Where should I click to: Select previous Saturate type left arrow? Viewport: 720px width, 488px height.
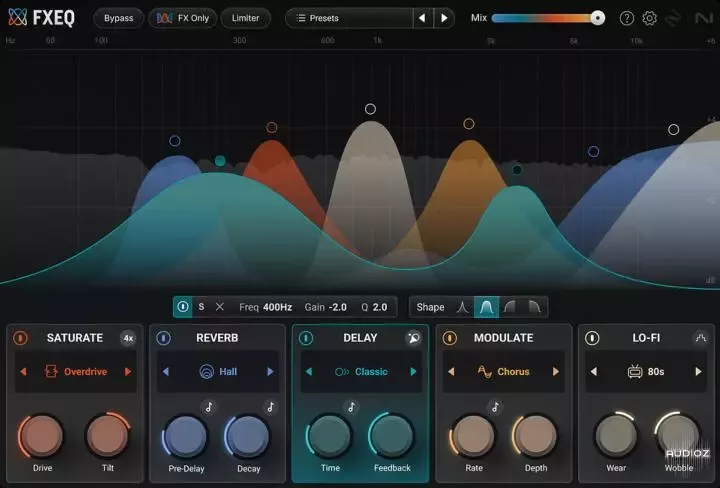(x=23, y=371)
